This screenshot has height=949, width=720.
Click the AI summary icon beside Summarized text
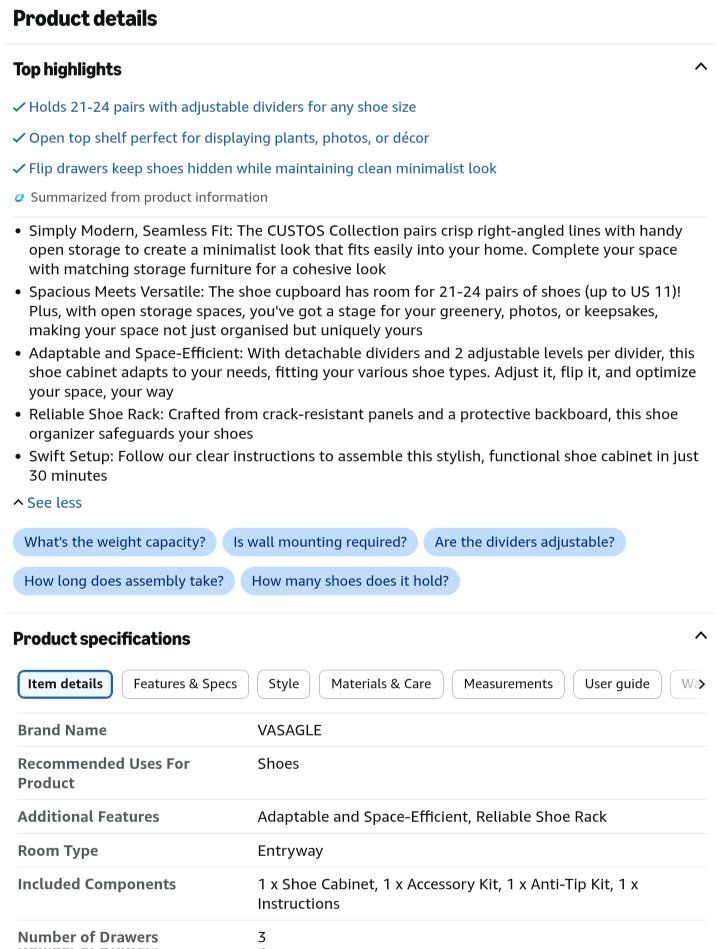coord(19,197)
